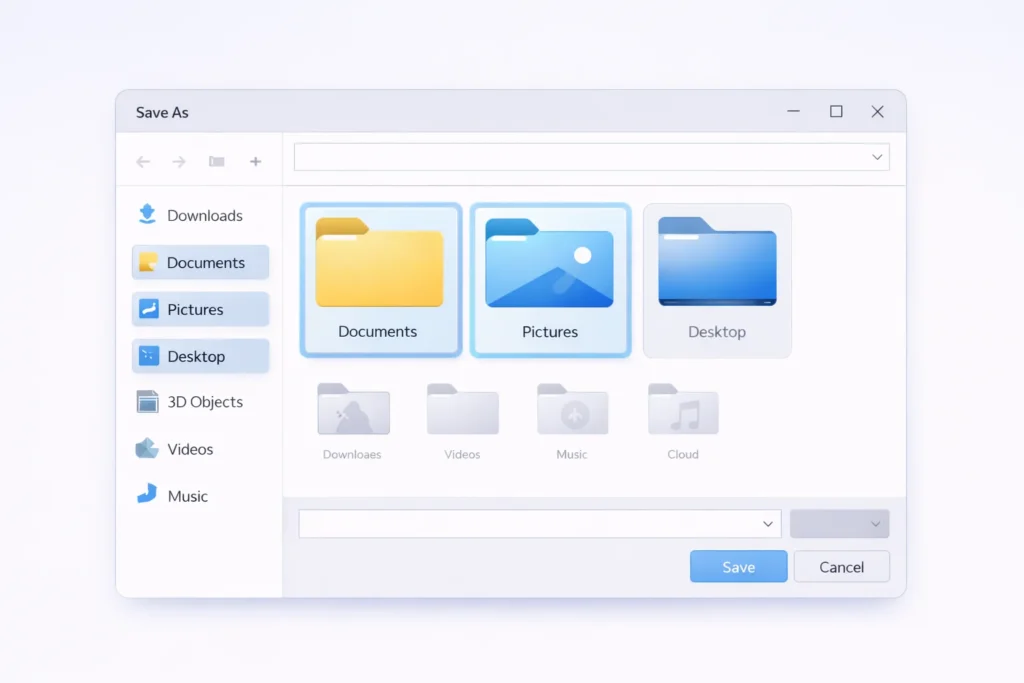
Task: Select the Pictures shortcut icon in sidebar
Action: coord(151,309)
